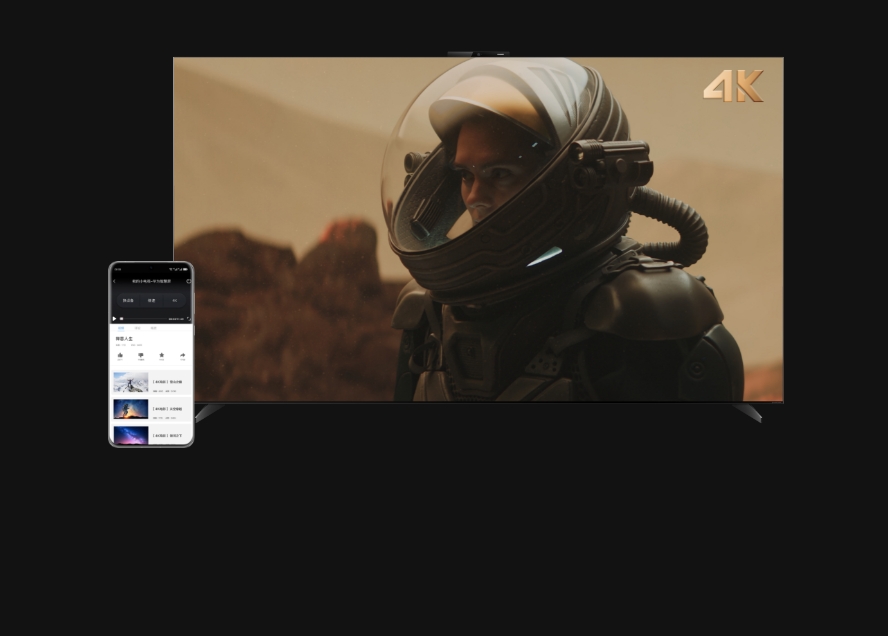Switch to the third tab under the player
888x636 pixels.
tap(153, 328)
